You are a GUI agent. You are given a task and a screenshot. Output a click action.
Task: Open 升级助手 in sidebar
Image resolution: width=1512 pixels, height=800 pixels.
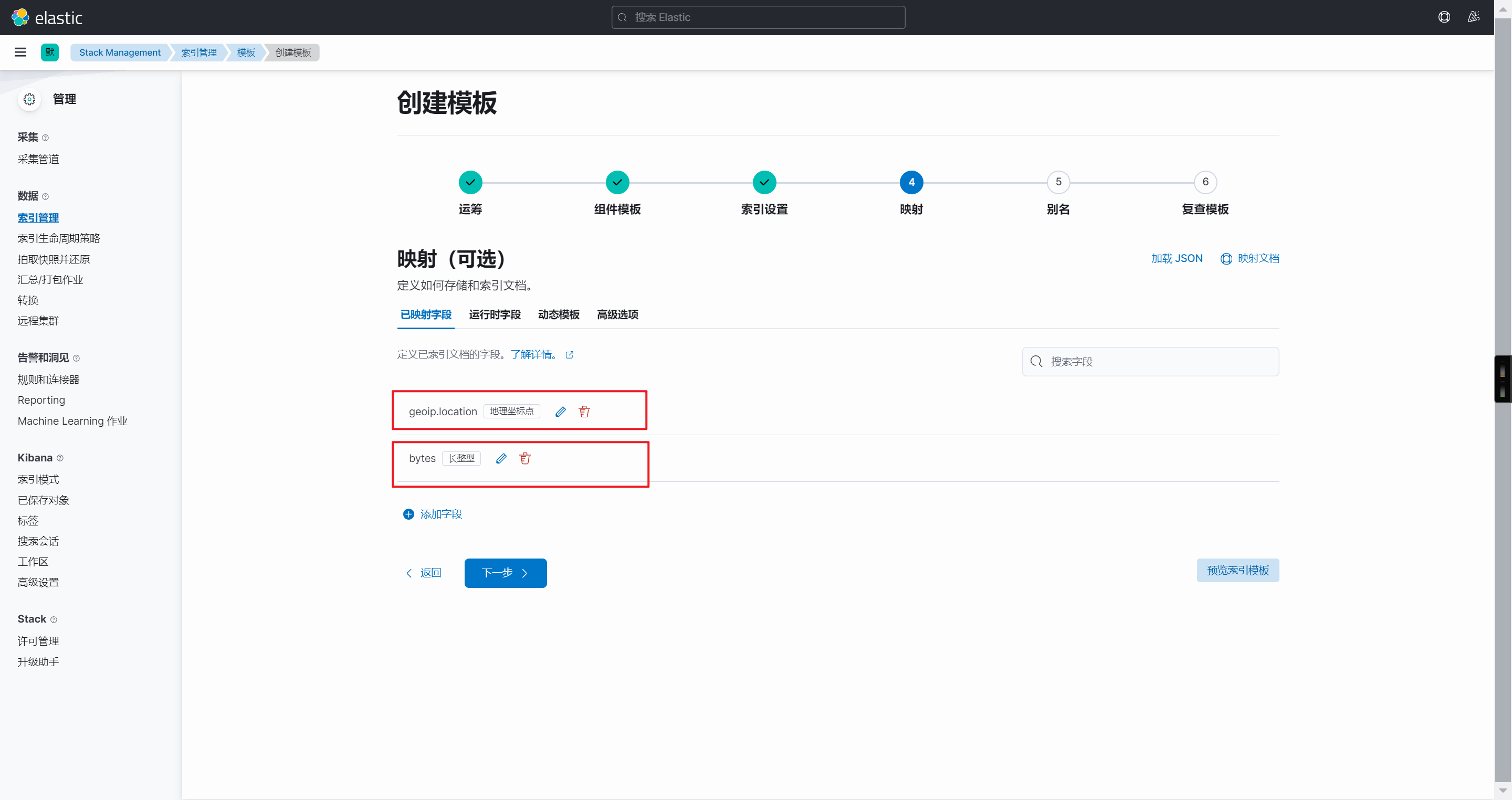(x=38, y=661)
